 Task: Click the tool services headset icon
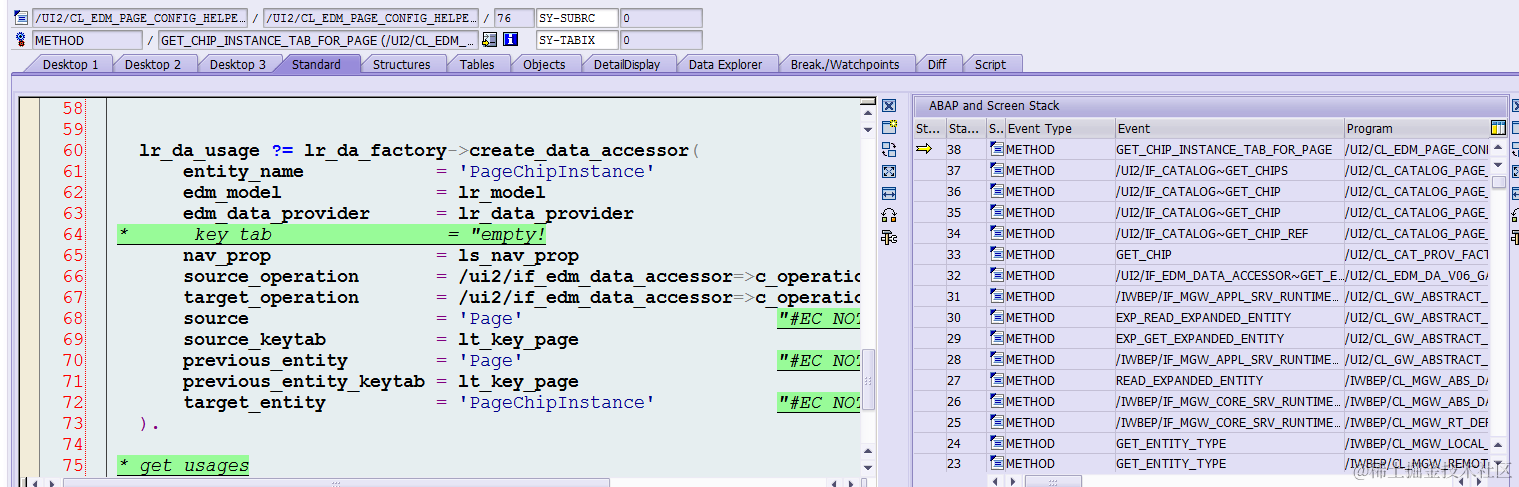[889, 215]
